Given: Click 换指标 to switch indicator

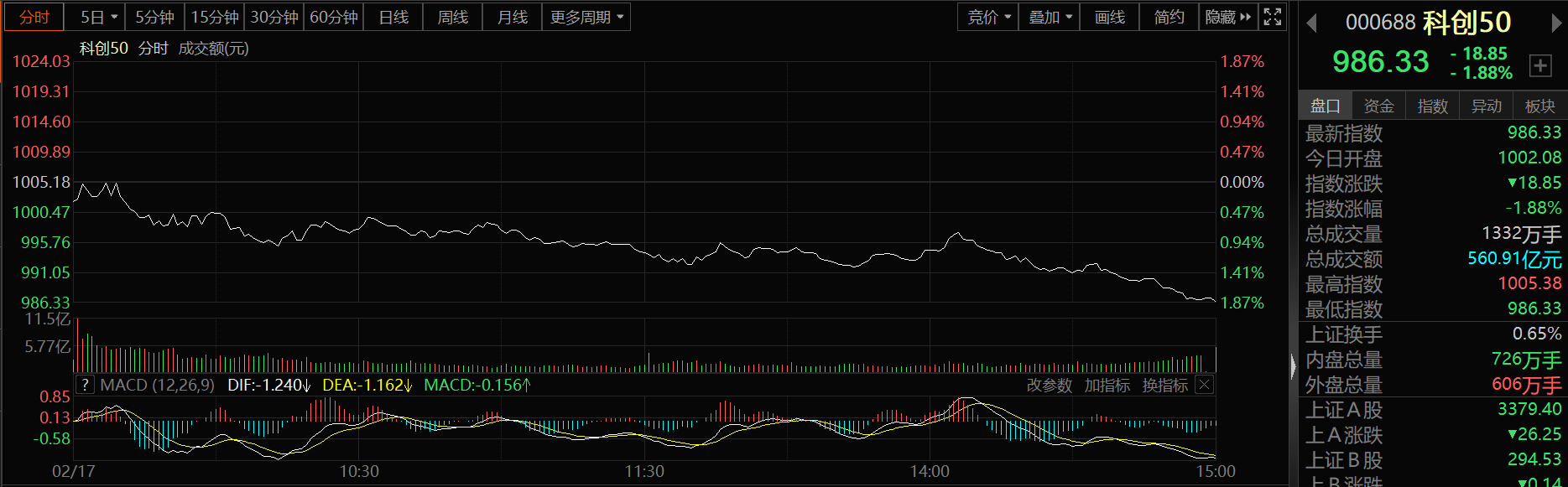Looking at the screenshot, I should pos(1164,385).
